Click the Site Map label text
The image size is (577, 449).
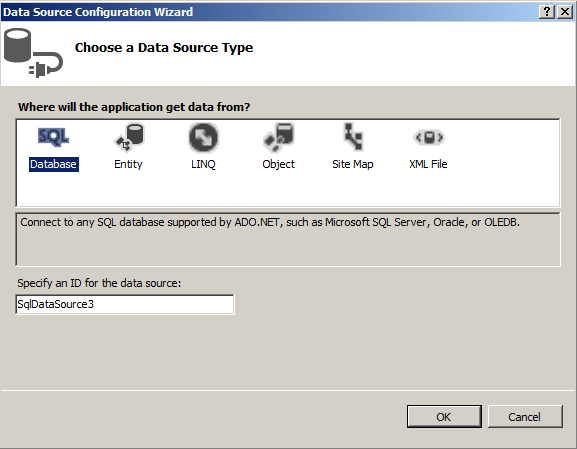coord(353,164)
